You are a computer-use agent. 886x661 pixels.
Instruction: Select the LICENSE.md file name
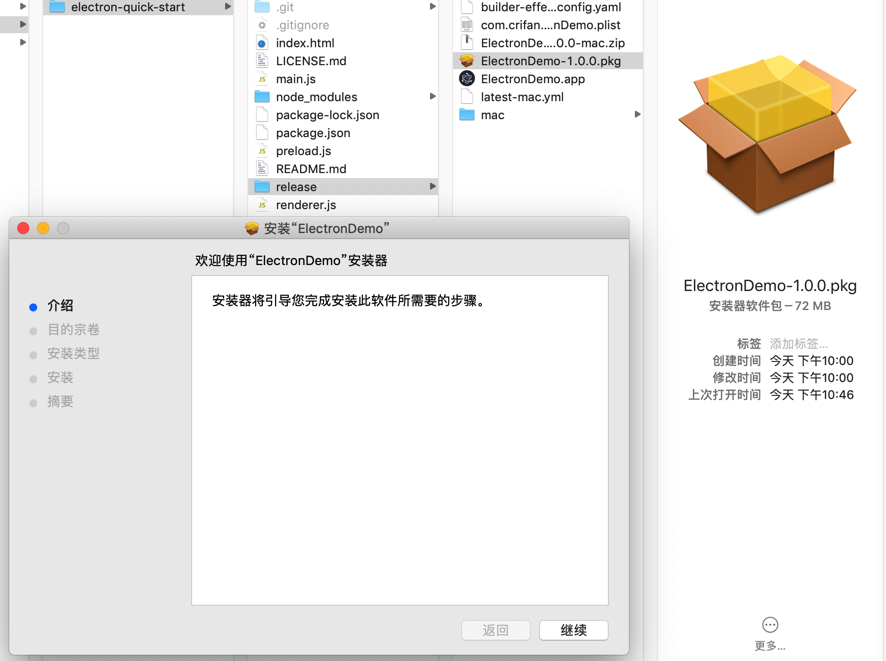(311, 61)
